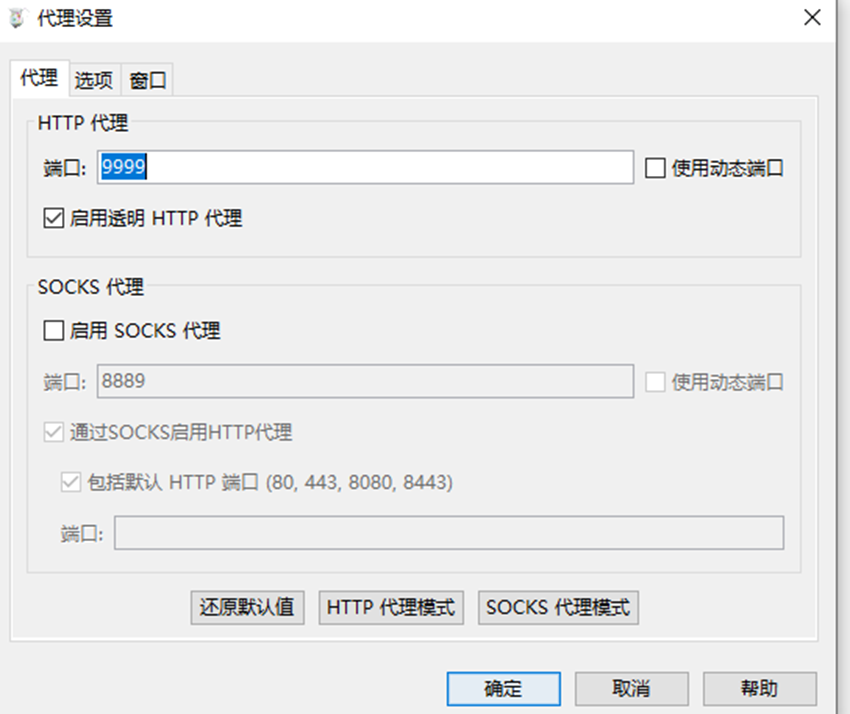Click the 代理设置 title bar icon
This screenshot has height=714, width=850.
click(x=16, y=17)
